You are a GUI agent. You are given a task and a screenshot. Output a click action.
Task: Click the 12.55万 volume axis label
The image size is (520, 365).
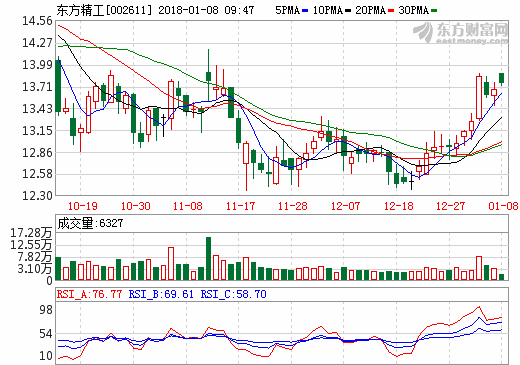pos(31,245)
